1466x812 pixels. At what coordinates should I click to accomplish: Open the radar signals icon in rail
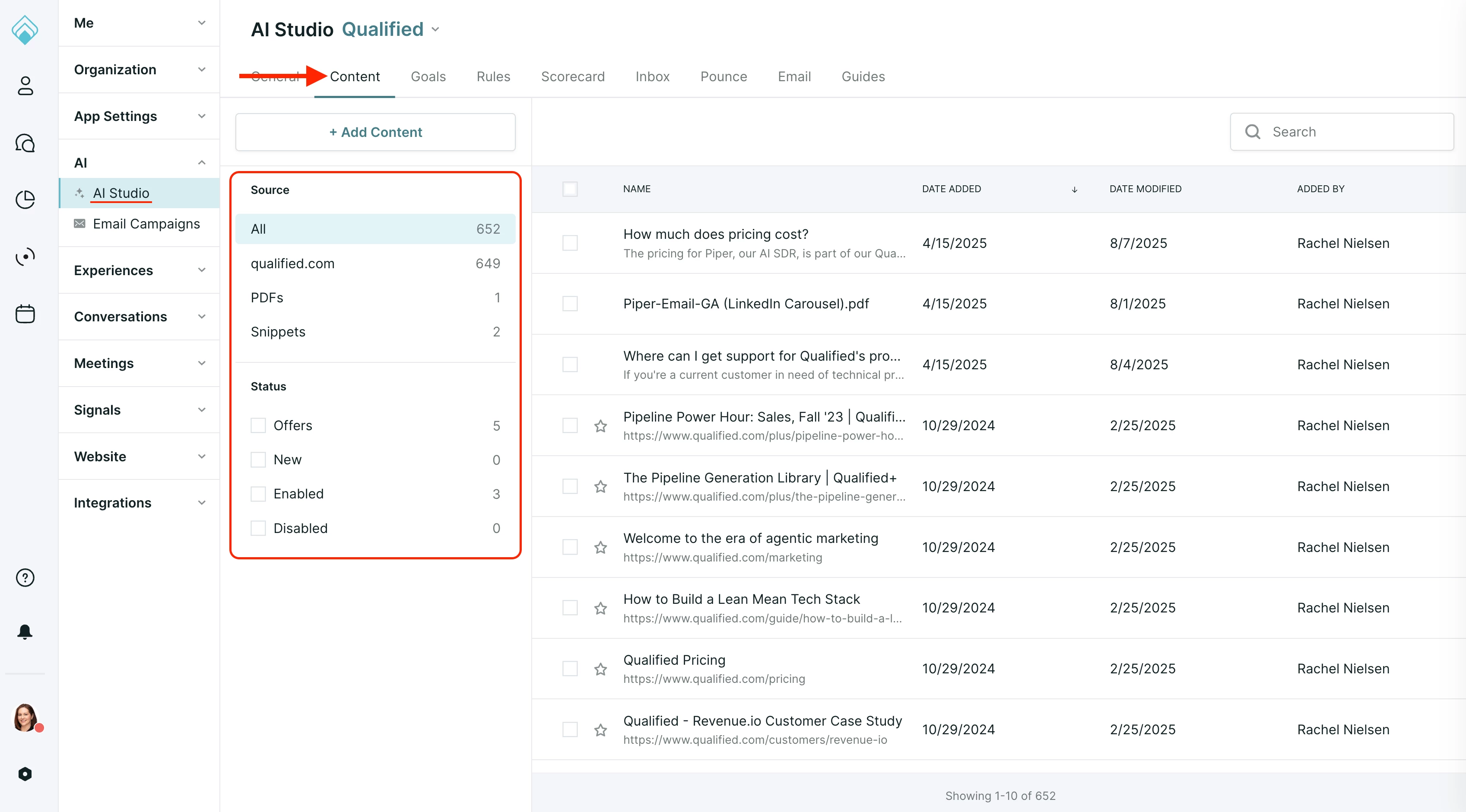pyautogui.click(x=25, y=257)
